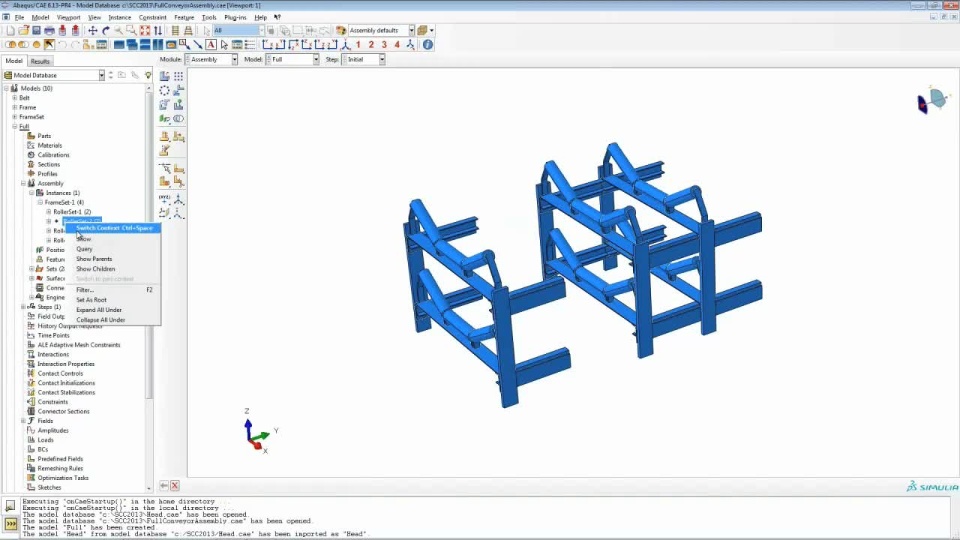The height and width of the screenshot is (540, 960).
Task: Choose Collapse All Under in context menu
Action: 113,320
